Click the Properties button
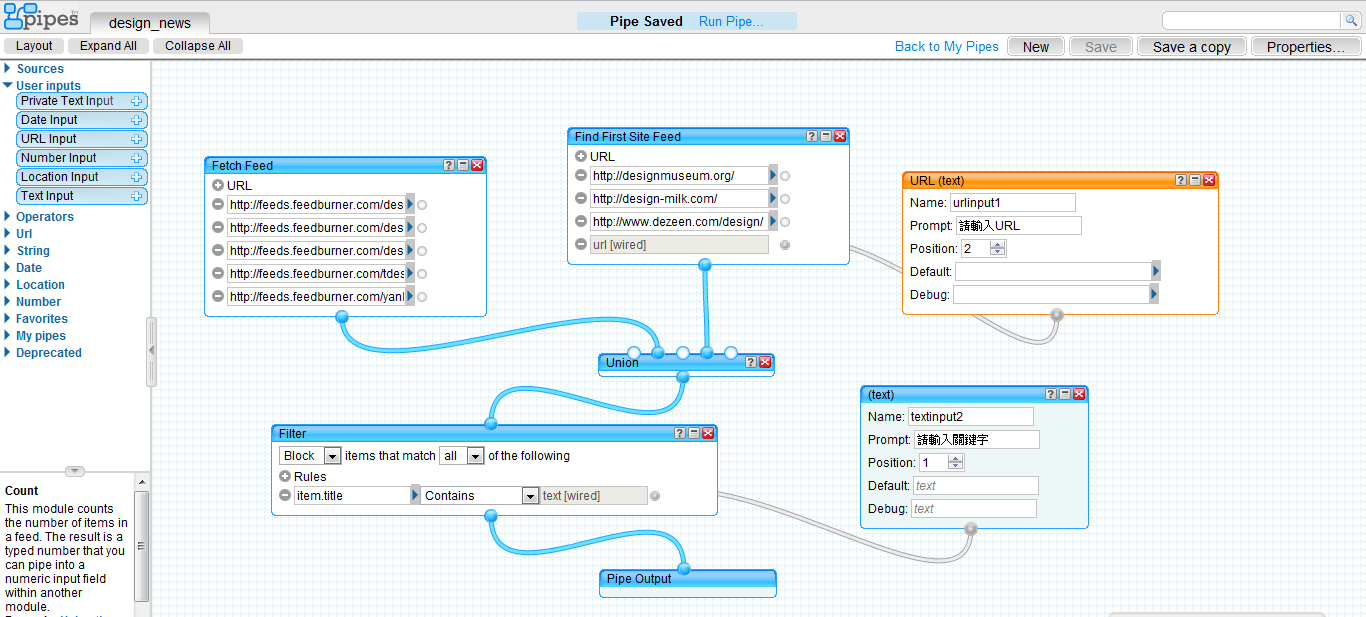Viewport: 1366px width, 617px height. (x=1305, y=47)
